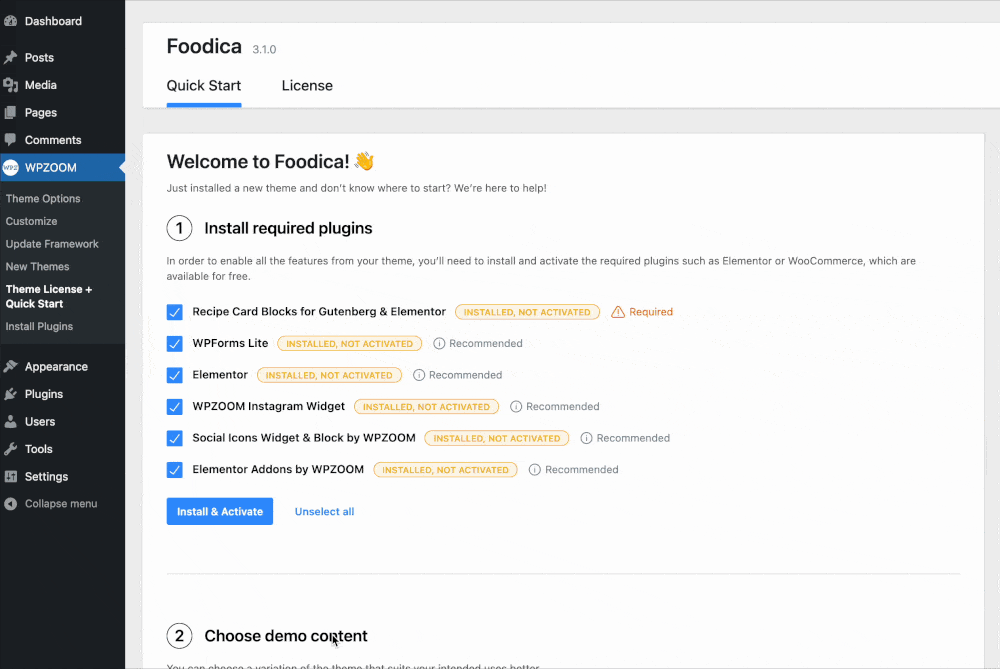Click the status badge beside Elementor Addons
Image resolution: width=1000 pixels, height=669 pixels.
[x=445, y=470]
